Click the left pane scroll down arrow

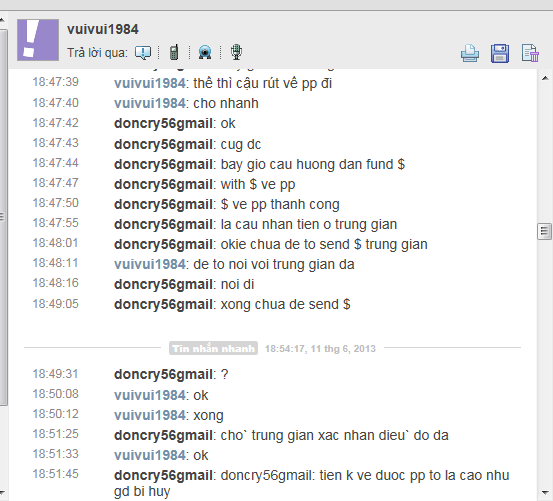pyautogui.click(x=2, y=492)
